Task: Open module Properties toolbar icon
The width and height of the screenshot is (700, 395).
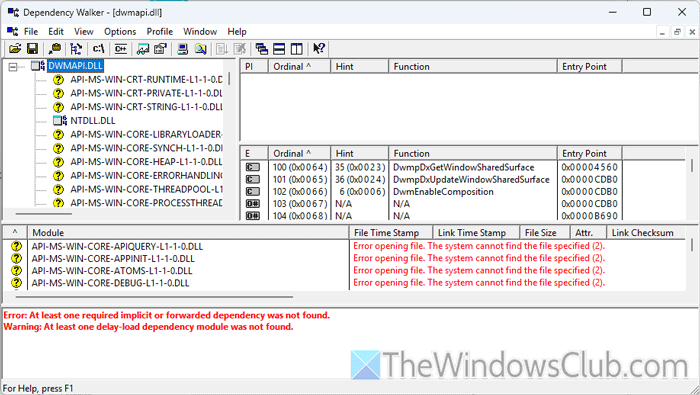Action: coord(160,49)
